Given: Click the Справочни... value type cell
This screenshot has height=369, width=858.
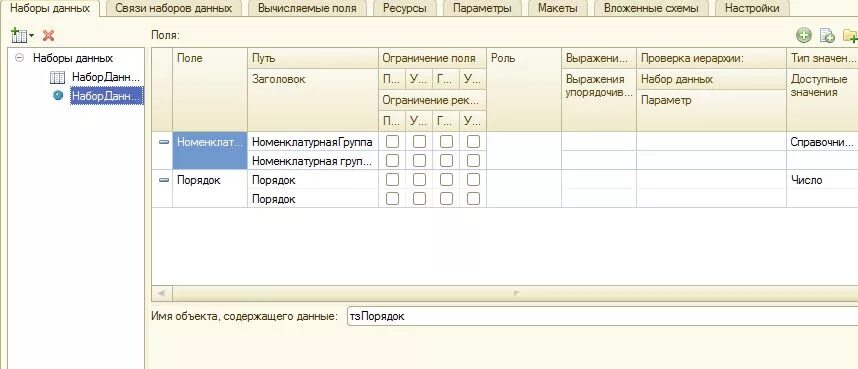Looking at the screenshot, I should tap(822, 142).
